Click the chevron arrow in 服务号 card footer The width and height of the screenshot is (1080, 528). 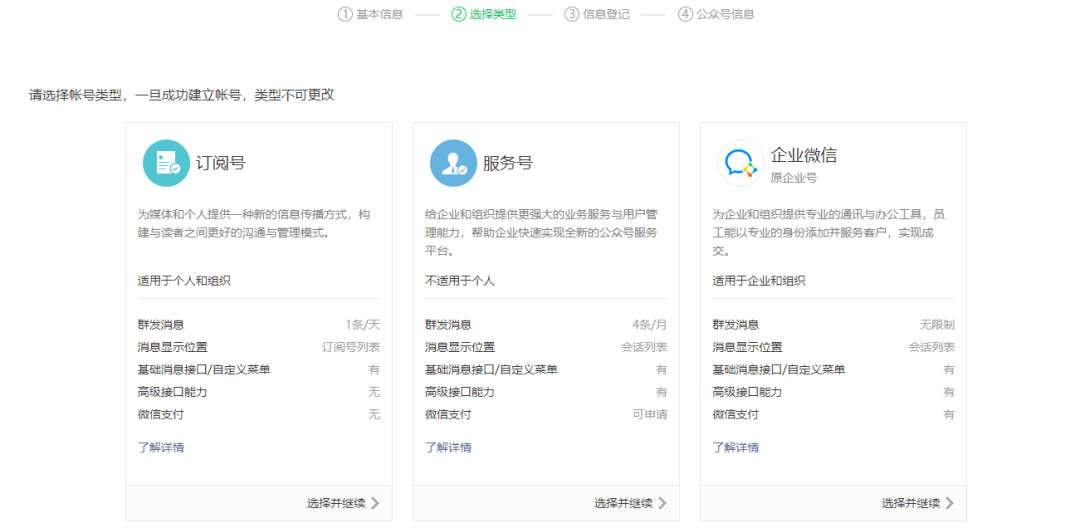[x=662, y=503]
